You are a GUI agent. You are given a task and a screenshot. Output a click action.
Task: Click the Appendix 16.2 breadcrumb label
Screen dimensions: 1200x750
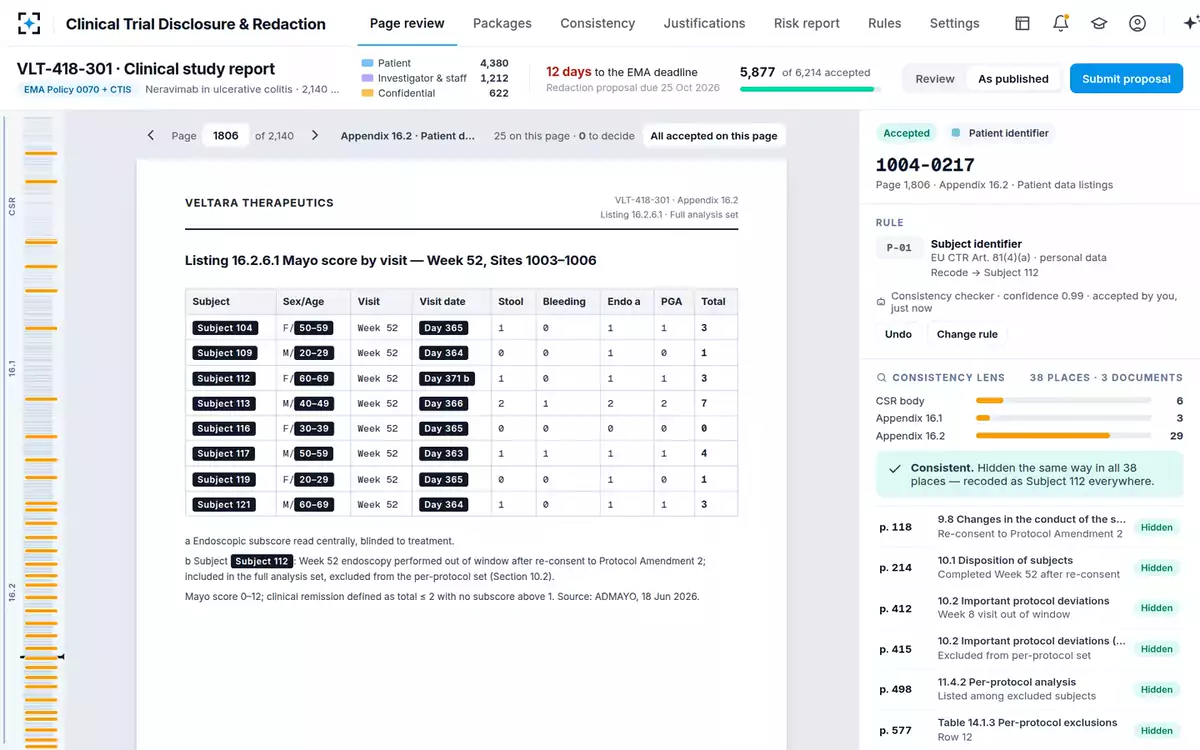tap(407, 136)
